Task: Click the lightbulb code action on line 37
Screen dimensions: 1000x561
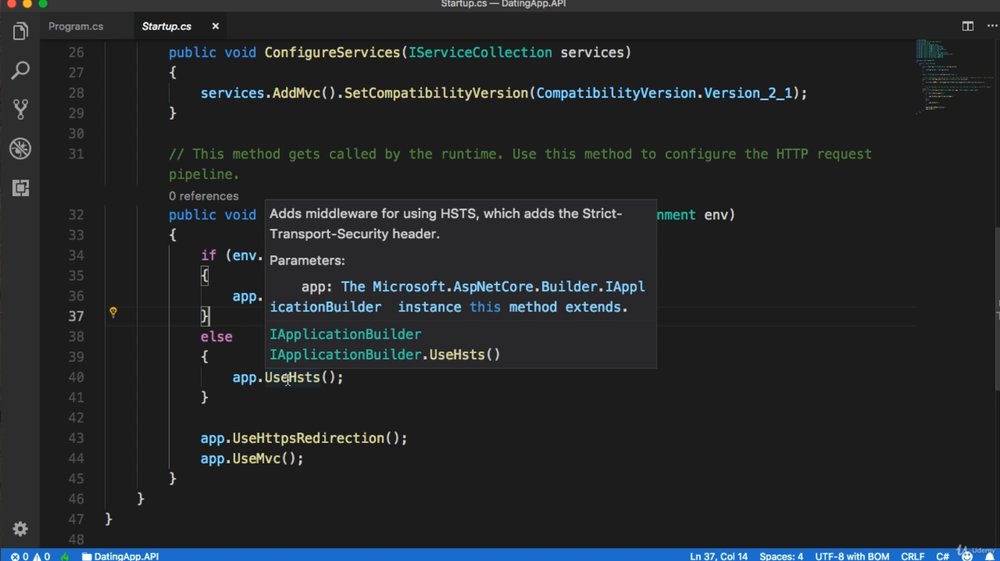Action: 113,312
